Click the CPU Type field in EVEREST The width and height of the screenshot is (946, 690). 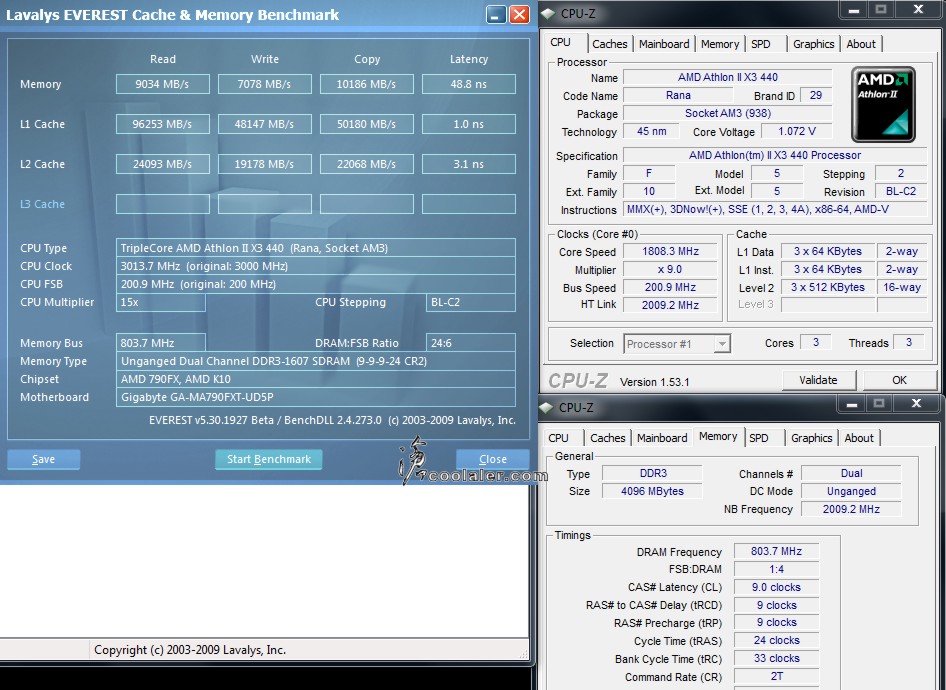click(316, 248)
